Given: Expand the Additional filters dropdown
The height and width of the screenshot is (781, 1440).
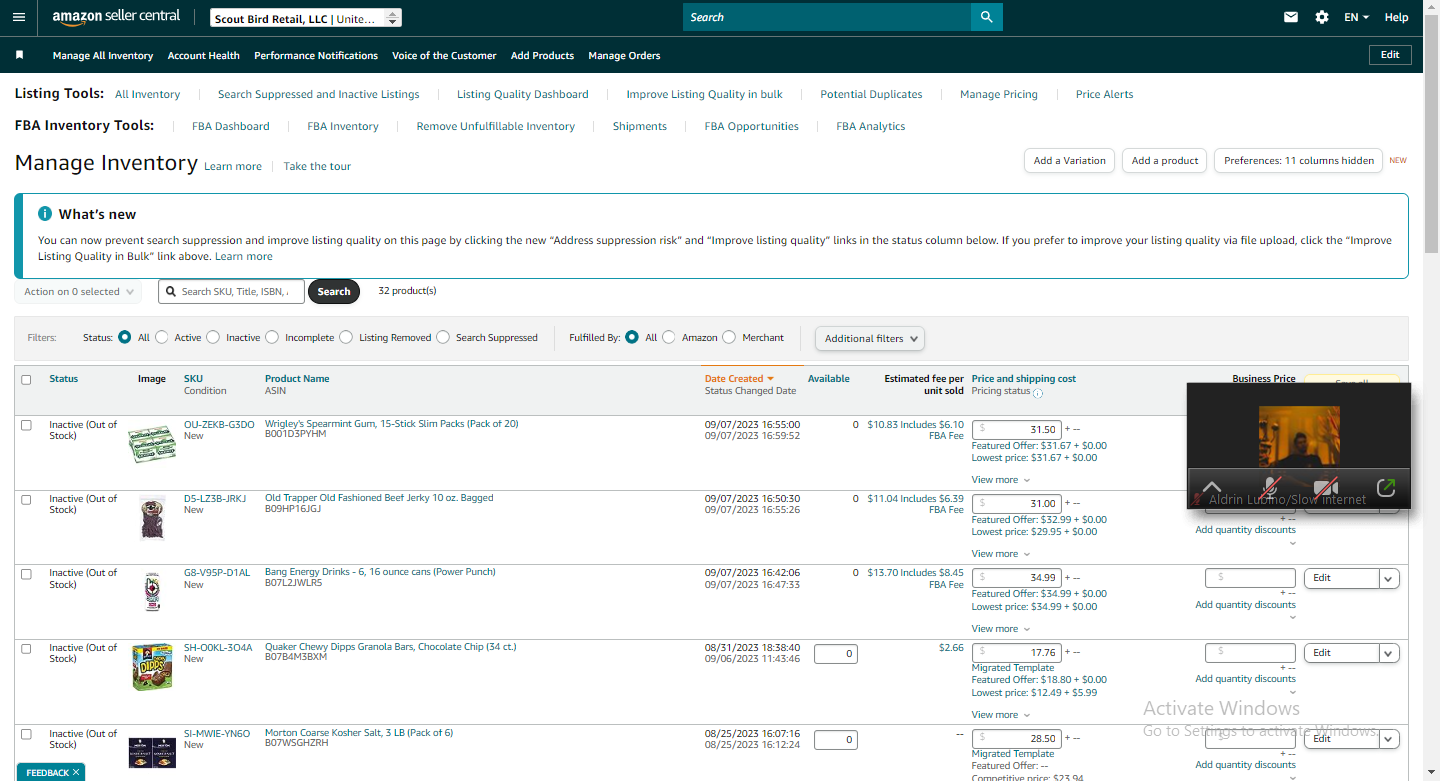Looking at the screenshot, I should pos(870,338).
